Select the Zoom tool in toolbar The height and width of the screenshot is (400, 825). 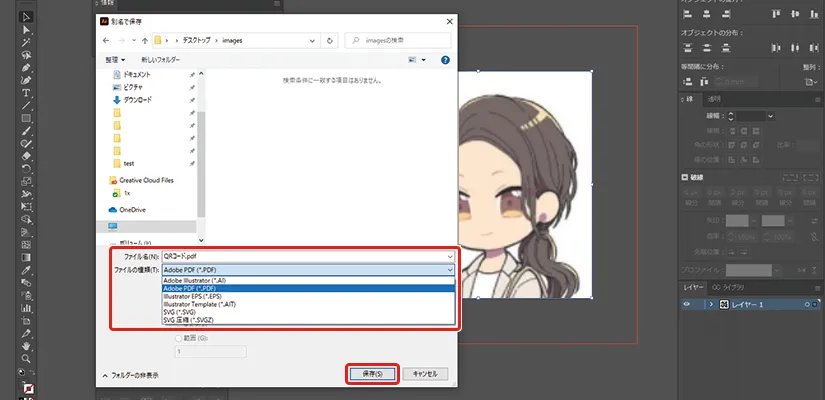click(26, 358)
